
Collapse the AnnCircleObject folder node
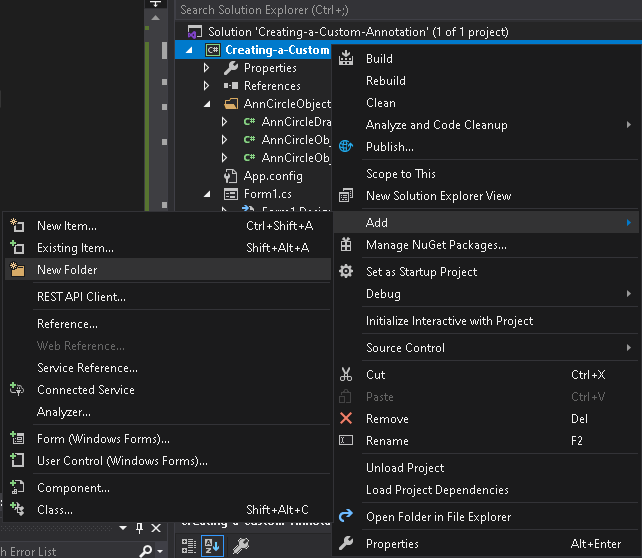click(x=207, y=104)
